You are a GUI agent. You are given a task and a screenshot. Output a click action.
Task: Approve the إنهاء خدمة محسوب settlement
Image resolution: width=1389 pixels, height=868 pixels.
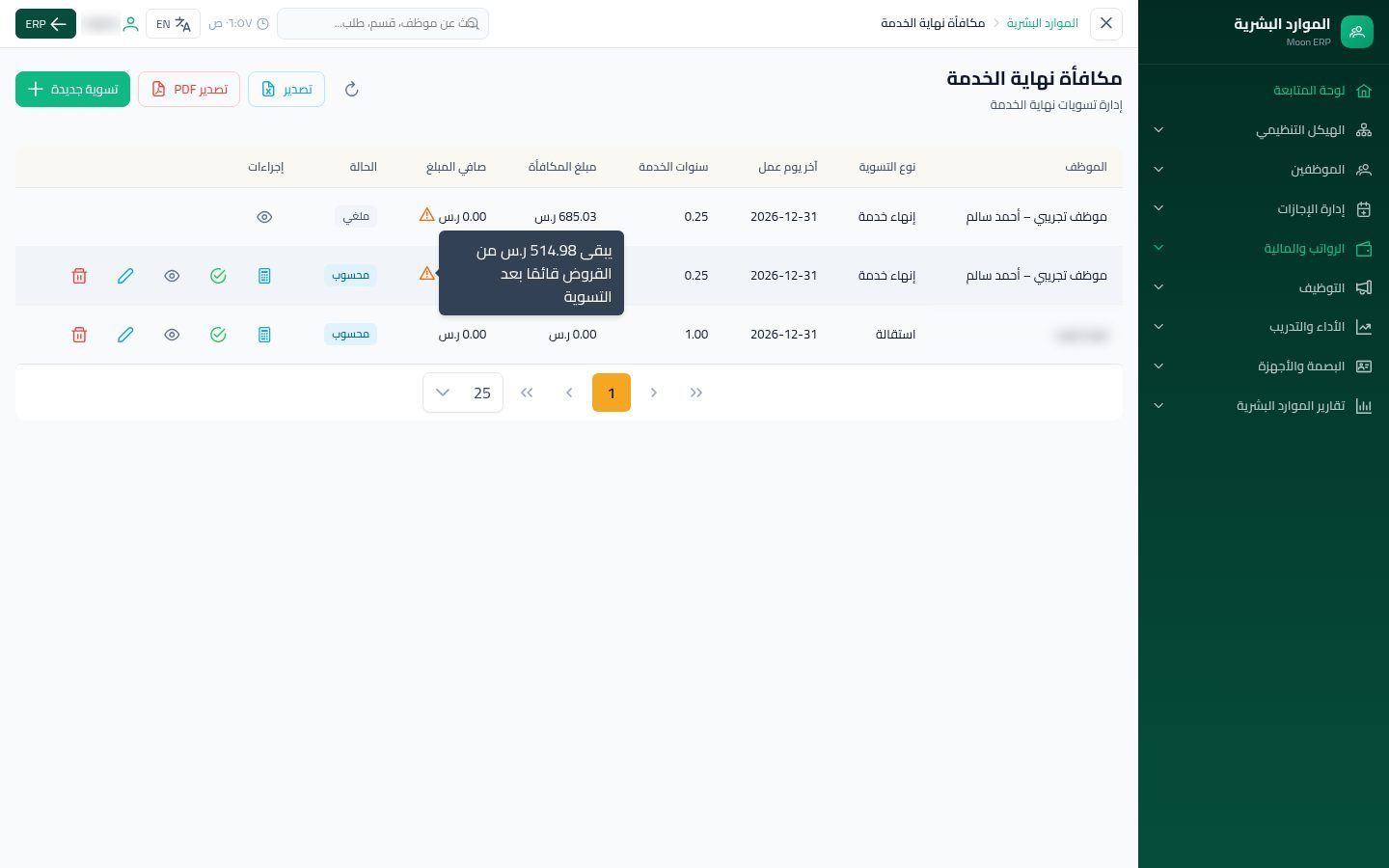(x=218, y=276)
